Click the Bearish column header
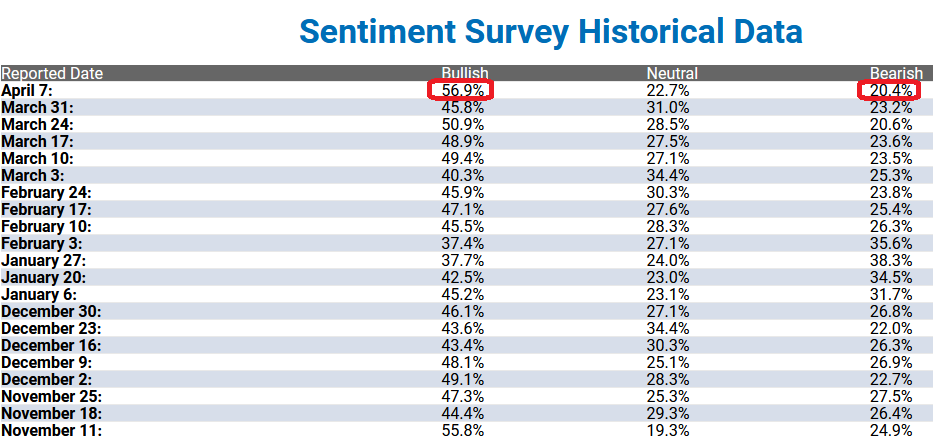The width and height of the screenshot is (933, 438). [x=897, y=73]
